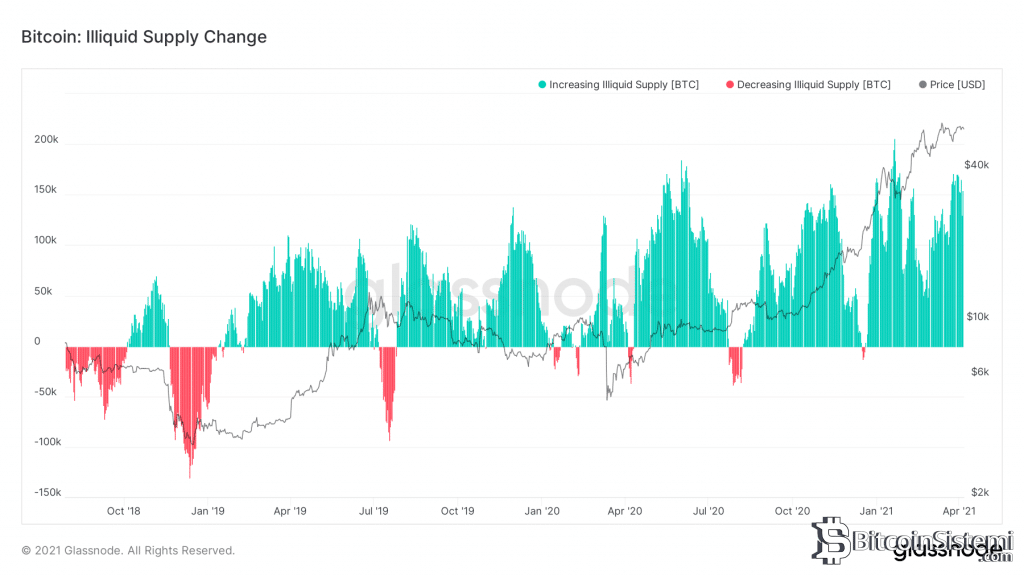This screenshot has width=1024, height=576.
Task: Select the Jul '19 x-axis label
Action: [374, 511]
